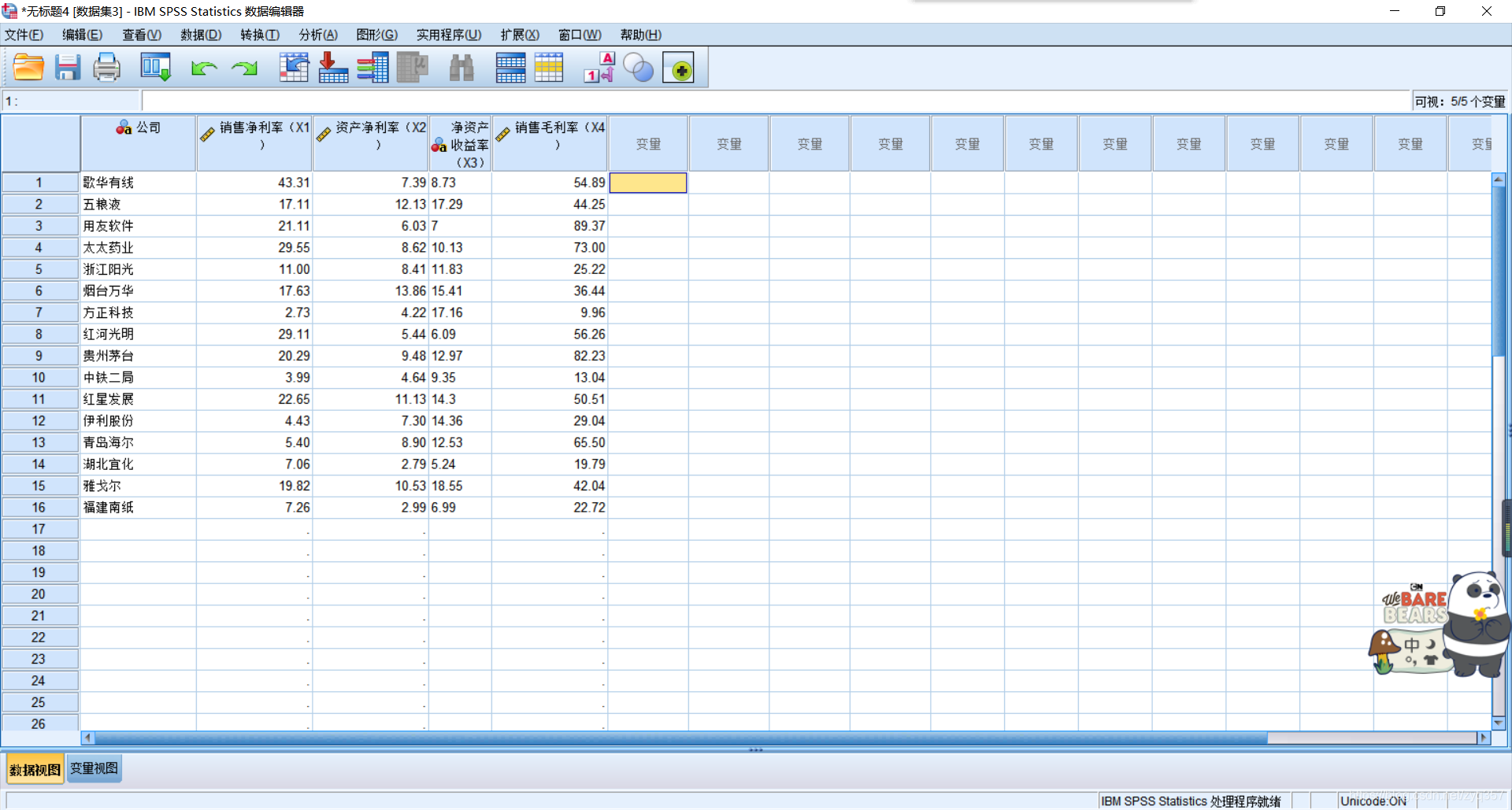Click the cell with value 18.55

click(x=461, y=486)
